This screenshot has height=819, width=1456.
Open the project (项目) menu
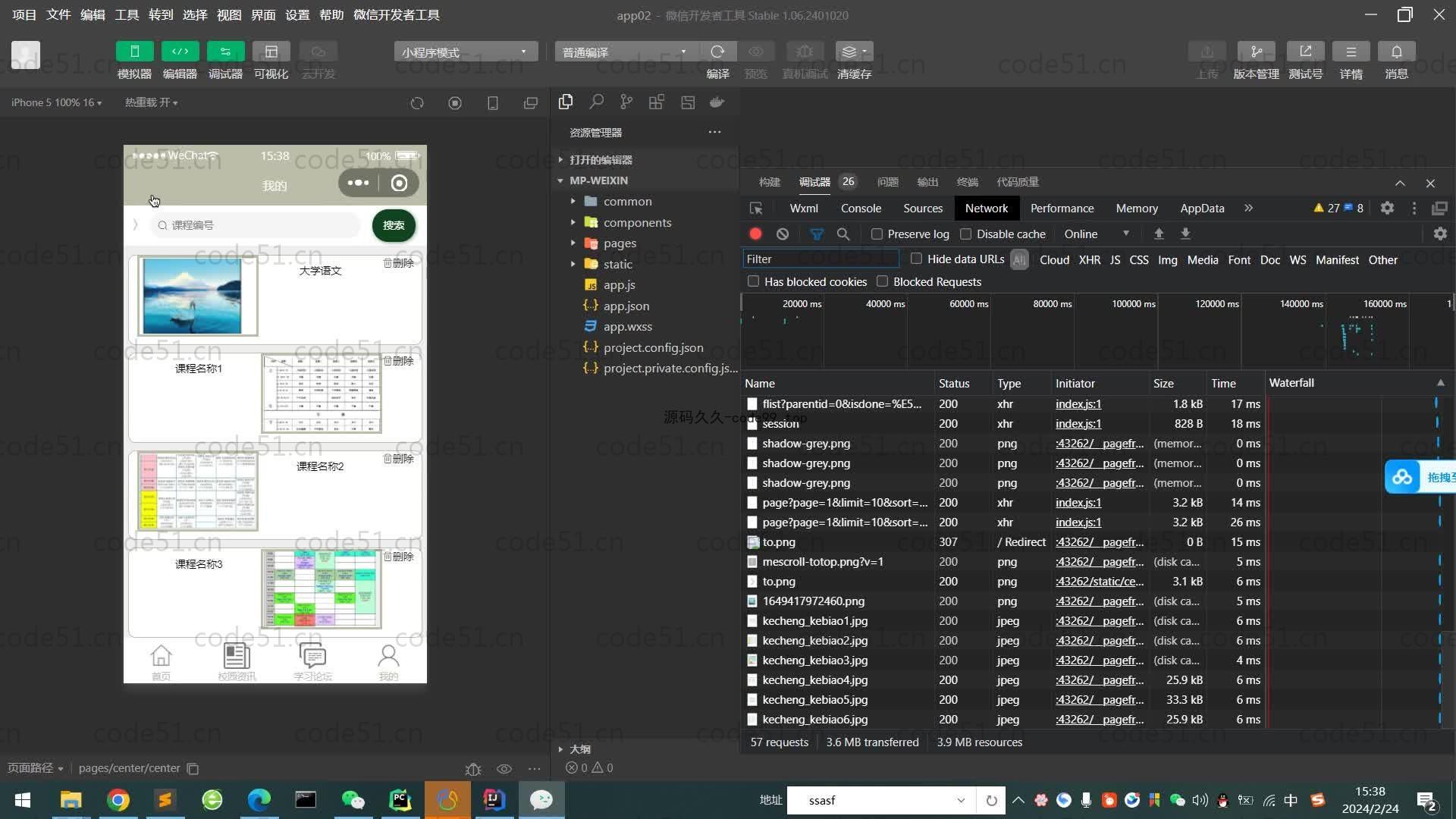pos(24,15)
